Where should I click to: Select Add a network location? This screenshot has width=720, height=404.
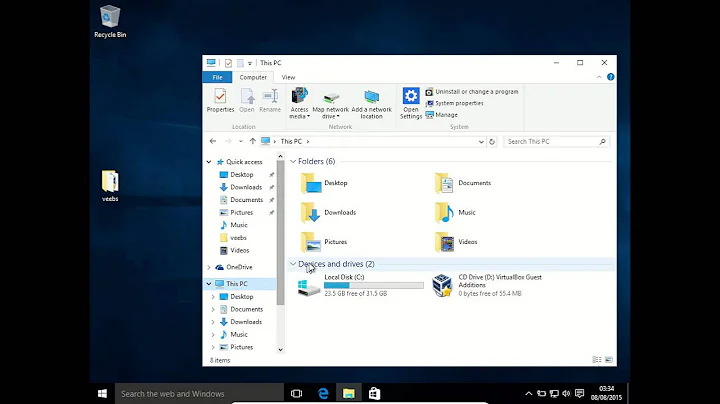coord(371,104)
